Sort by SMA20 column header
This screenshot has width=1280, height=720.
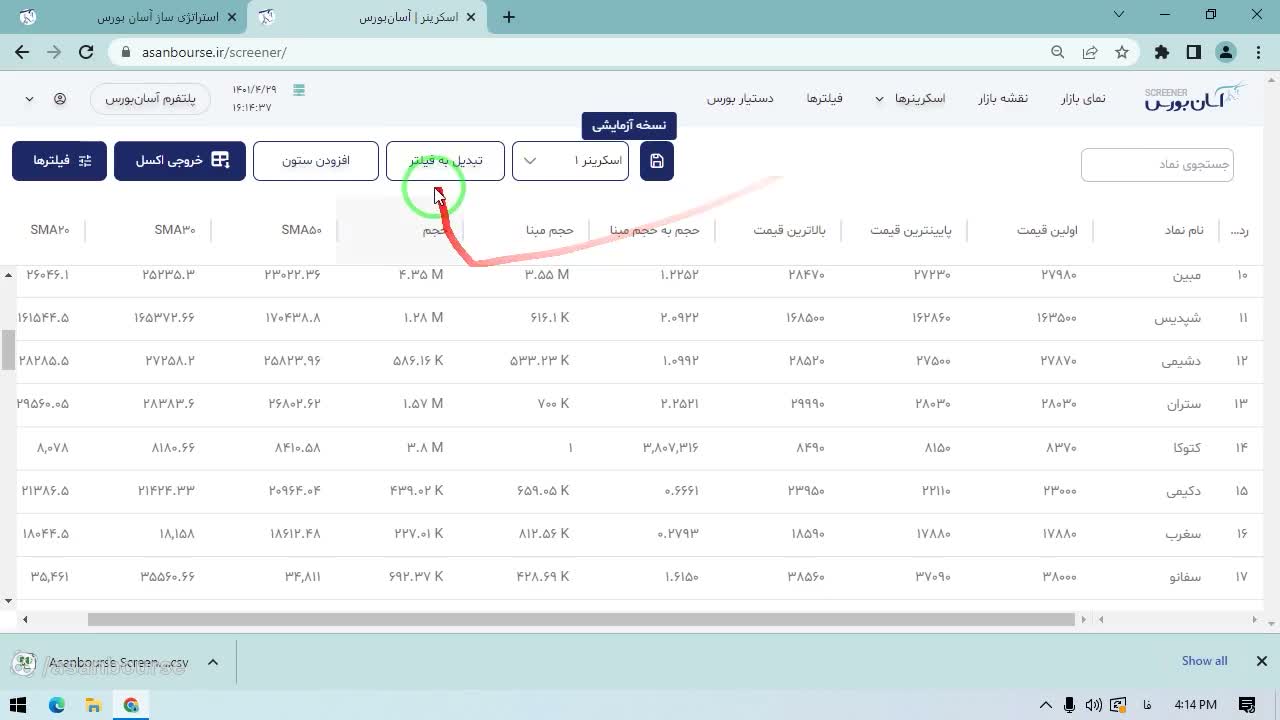point(50,230)
